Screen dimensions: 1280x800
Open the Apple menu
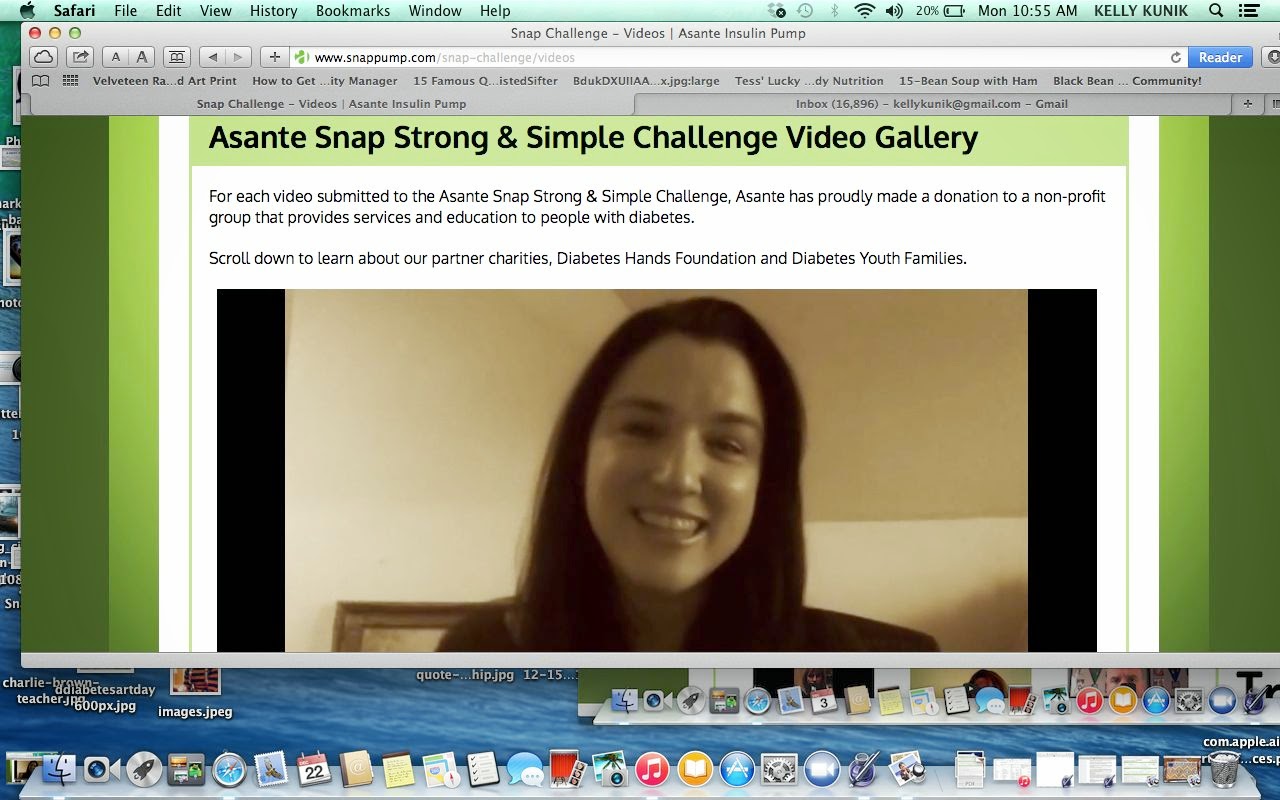pyautogui.click(x=27, y=11)
